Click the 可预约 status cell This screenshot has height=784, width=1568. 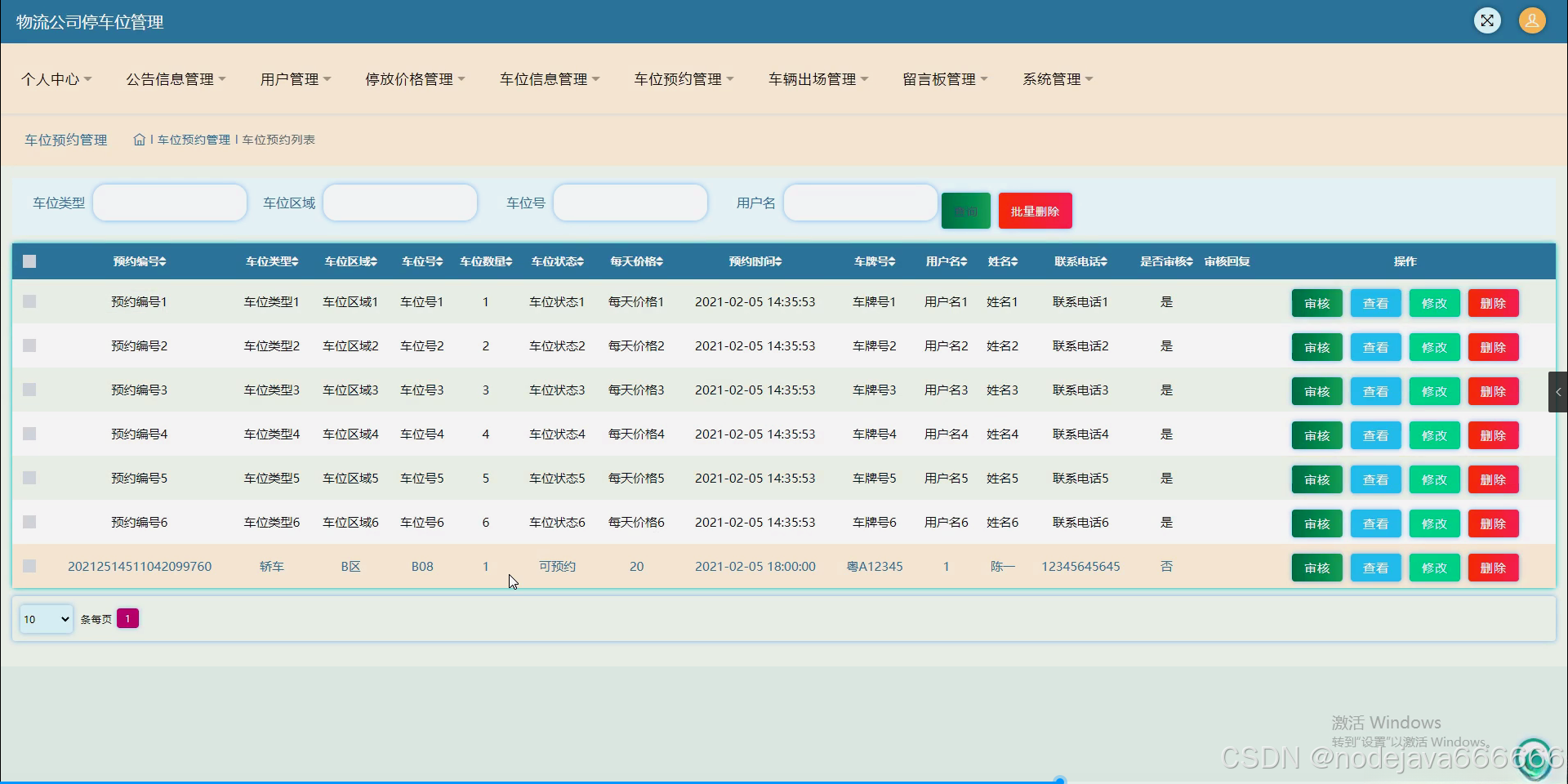pyautogui.click(x=557, y=566)
